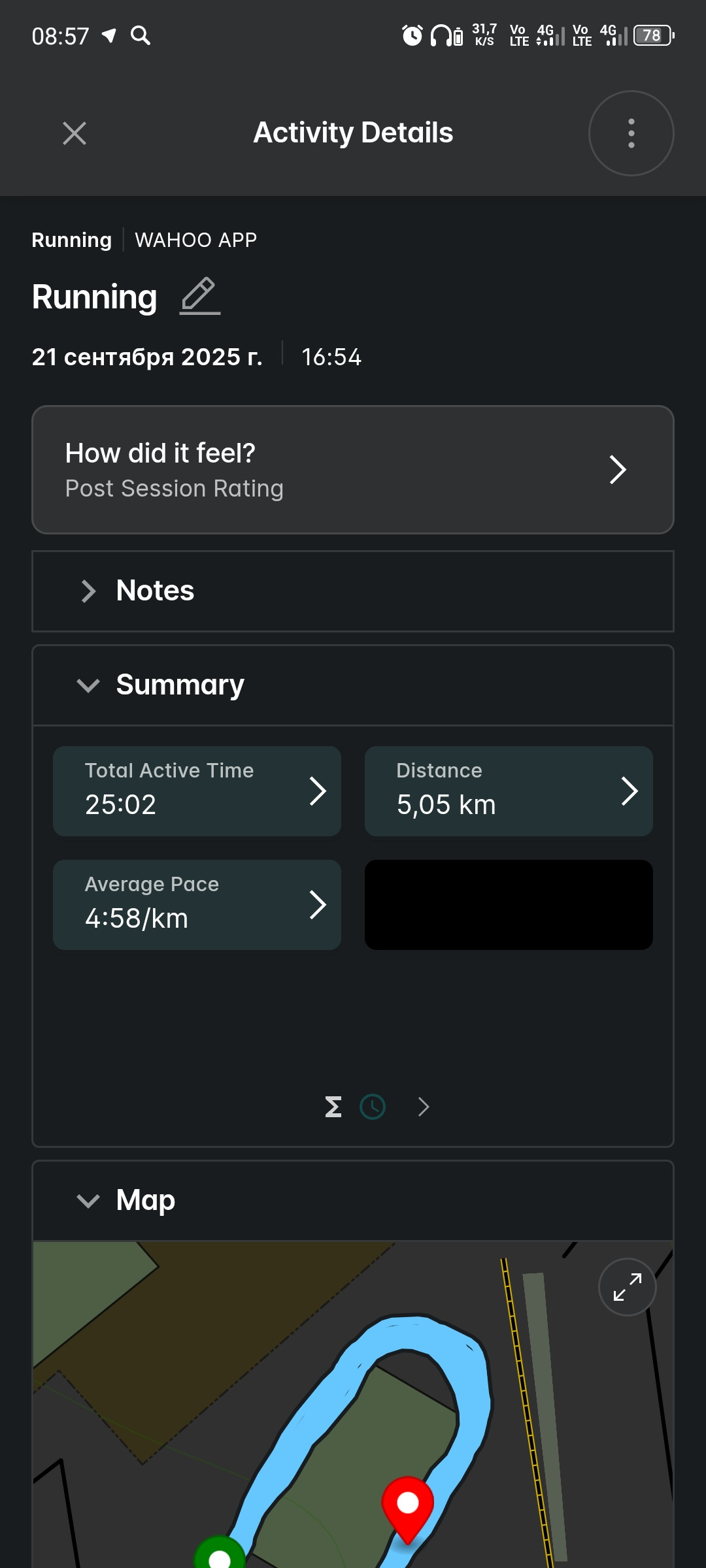Open the three-dot options menu
706x1568 pixels.
click(x=631, y=133)
